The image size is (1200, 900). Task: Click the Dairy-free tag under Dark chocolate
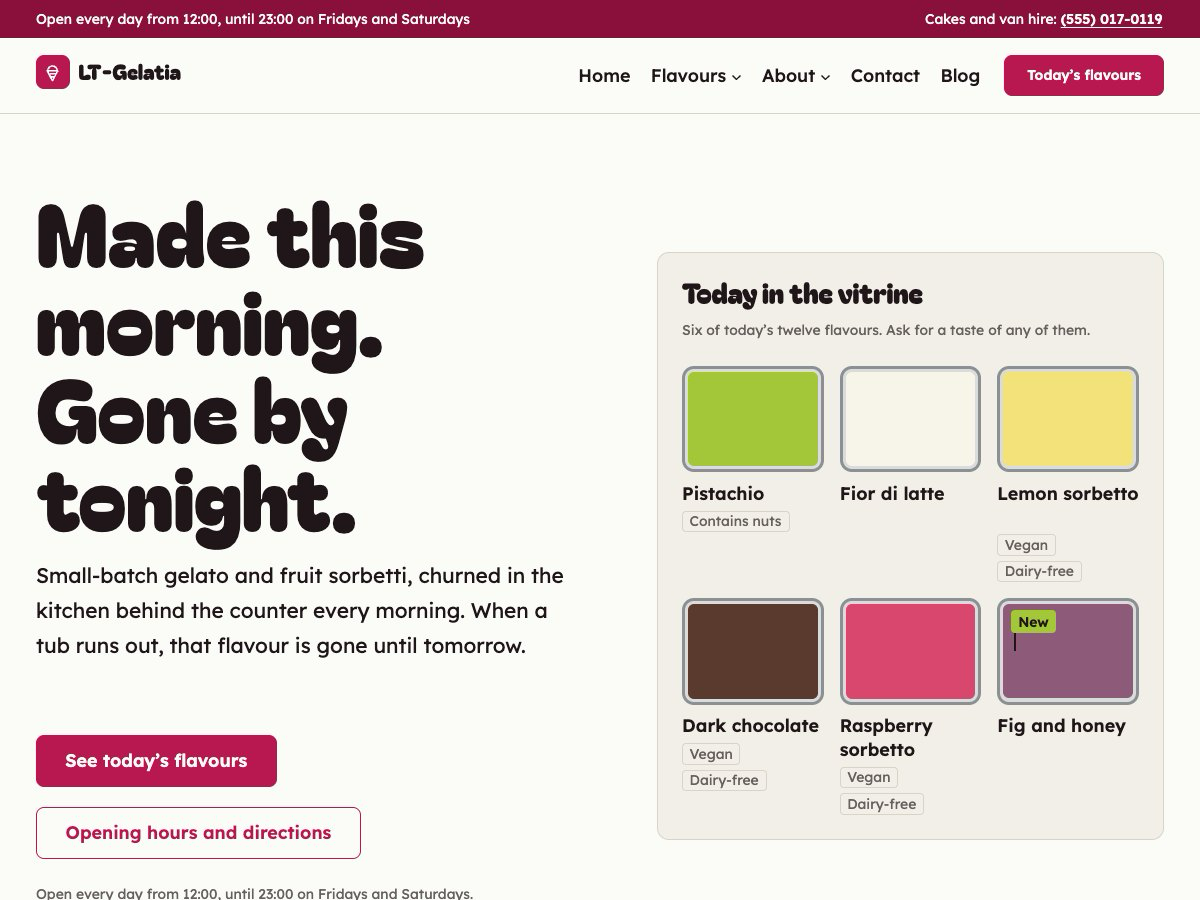click(x=724, y=780)
